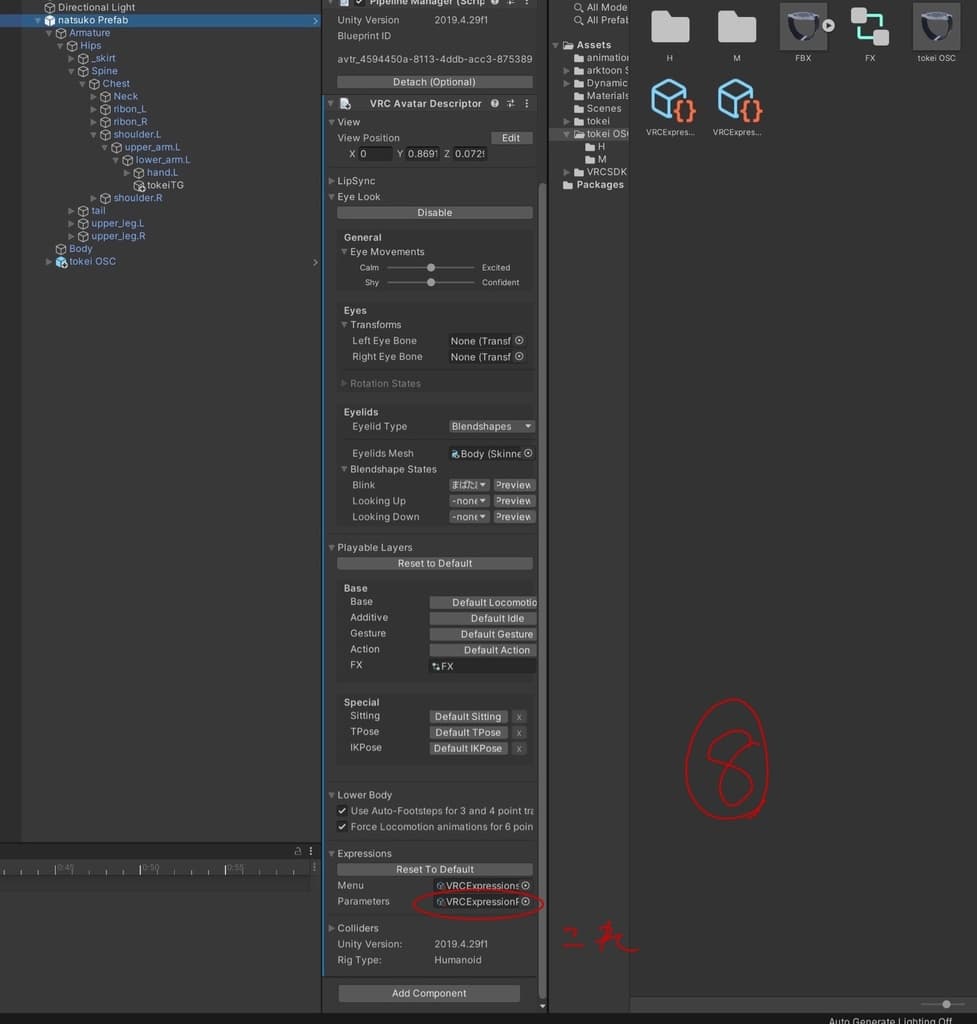The image size is (977, 1024).
Task: Click object picker next to Left Eye Bone
Action: pos(519,341)
